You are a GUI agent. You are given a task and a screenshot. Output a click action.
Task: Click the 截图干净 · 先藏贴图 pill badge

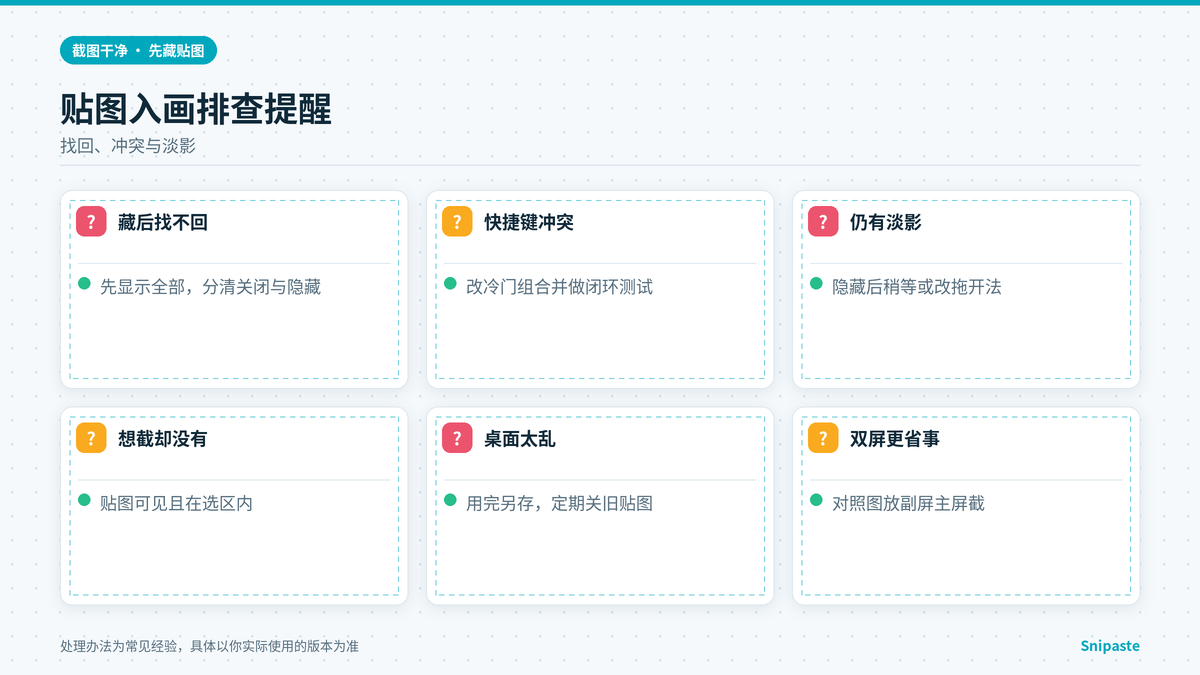(138, 51)
